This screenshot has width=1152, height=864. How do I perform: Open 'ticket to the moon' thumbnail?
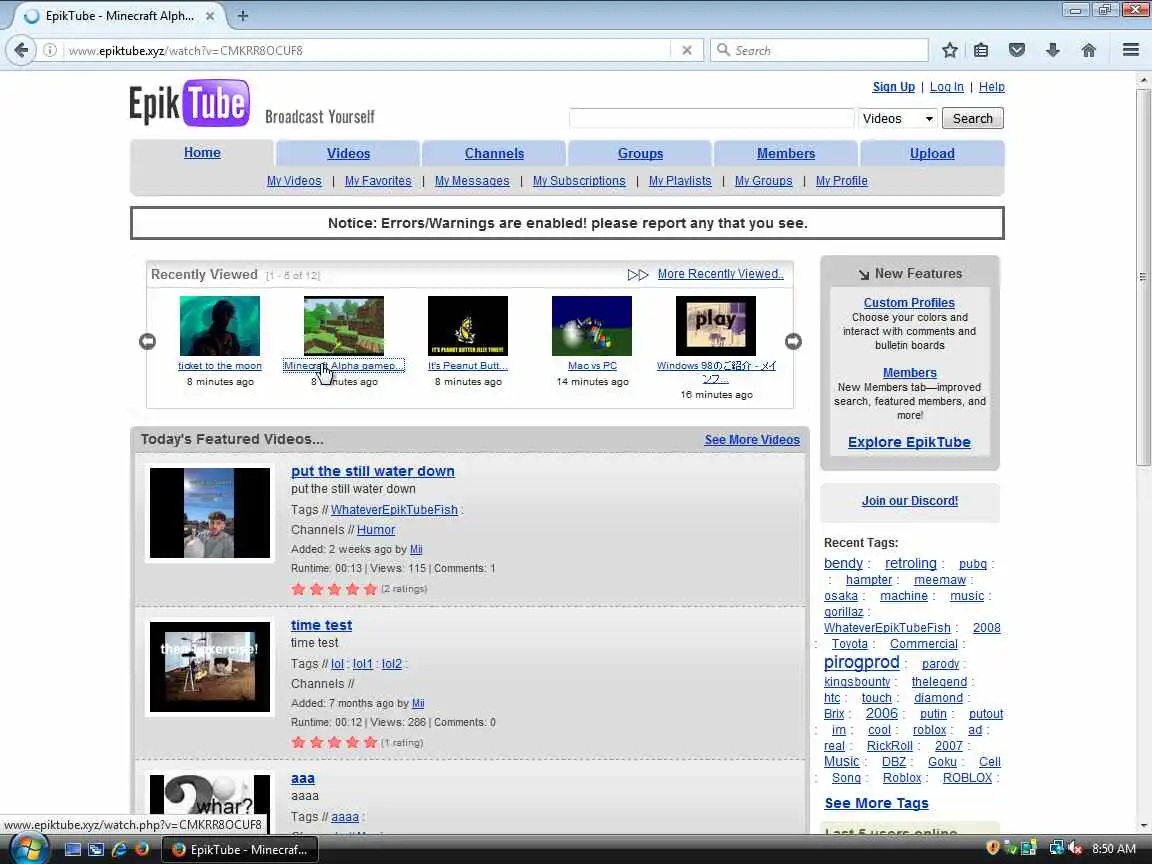220,325
